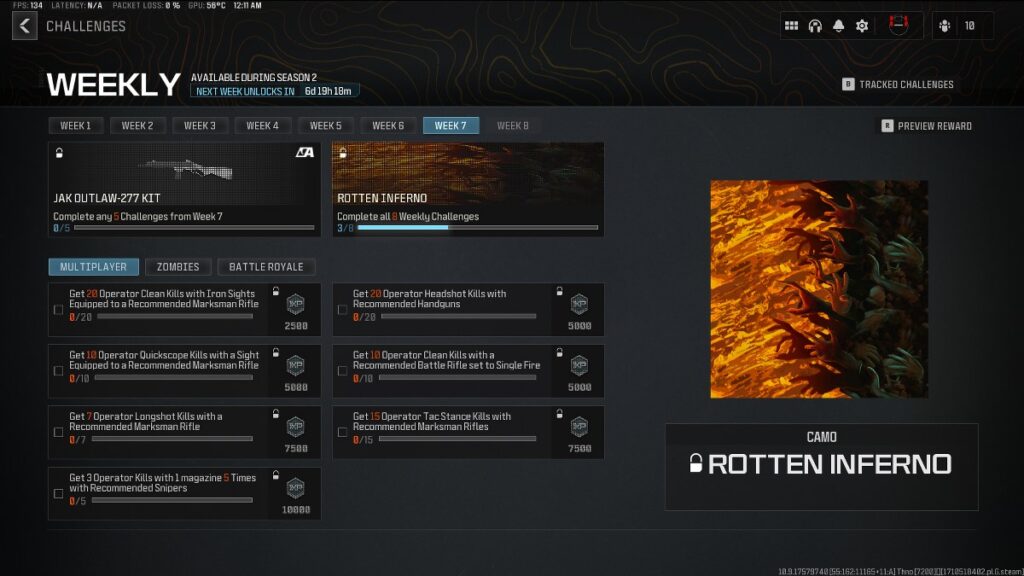Open the grid menu icon

791,26
